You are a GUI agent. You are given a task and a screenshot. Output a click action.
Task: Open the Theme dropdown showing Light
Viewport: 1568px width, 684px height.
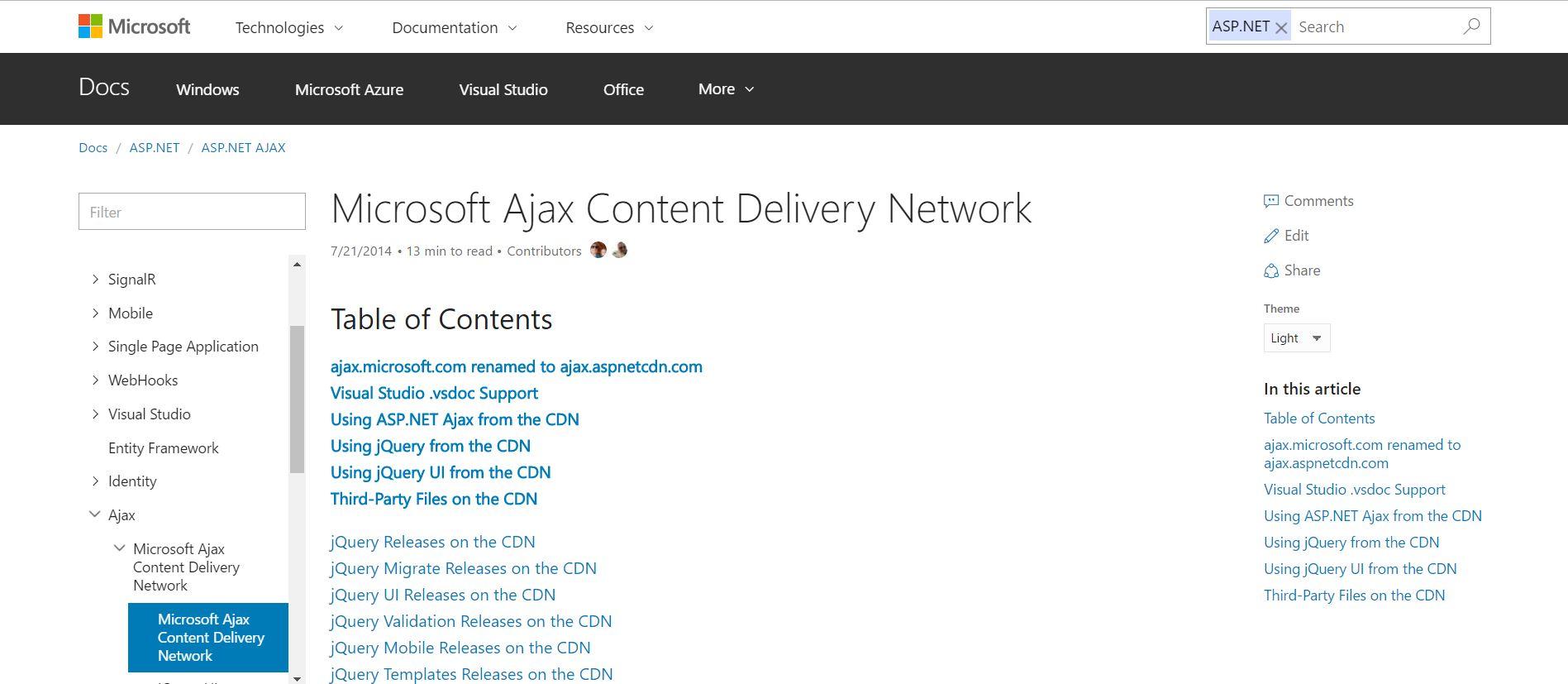pos(1296,338)
